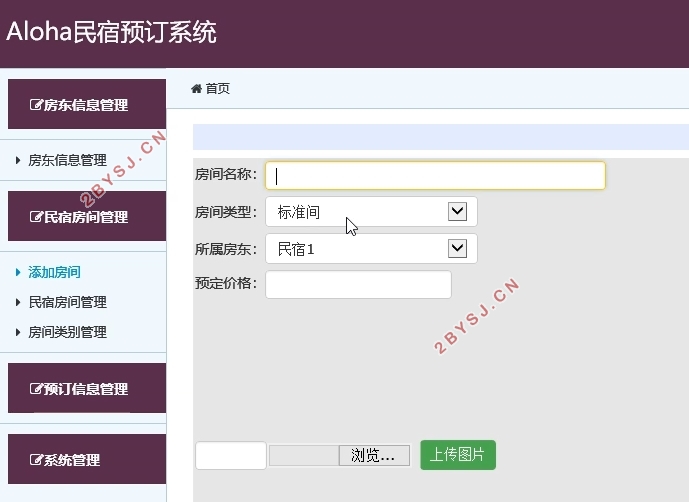Click edit icon beside 房东信息管理 header
689x502 pixels.
(37, 105)
